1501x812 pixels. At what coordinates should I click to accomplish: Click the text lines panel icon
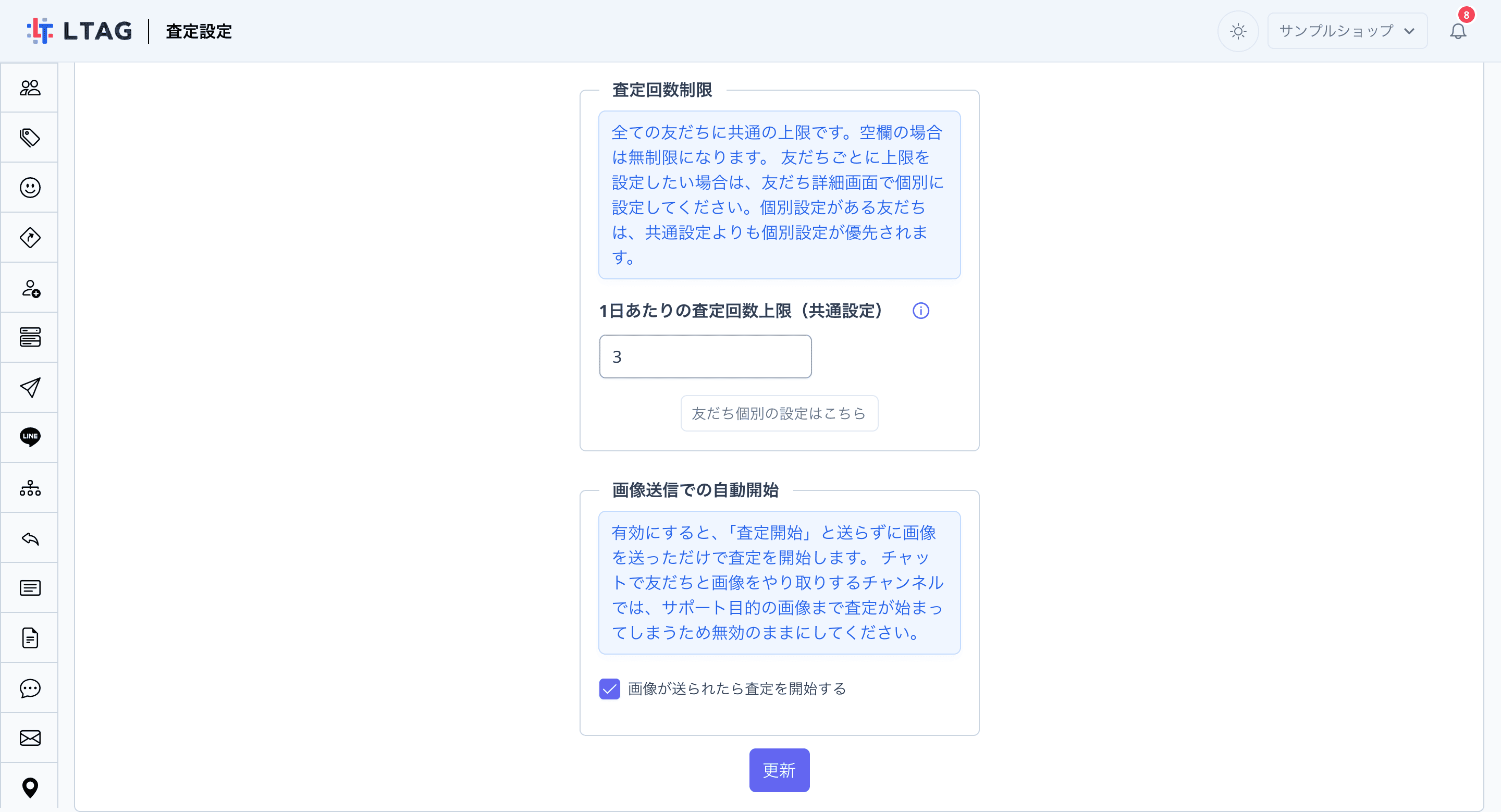[30, 588]
